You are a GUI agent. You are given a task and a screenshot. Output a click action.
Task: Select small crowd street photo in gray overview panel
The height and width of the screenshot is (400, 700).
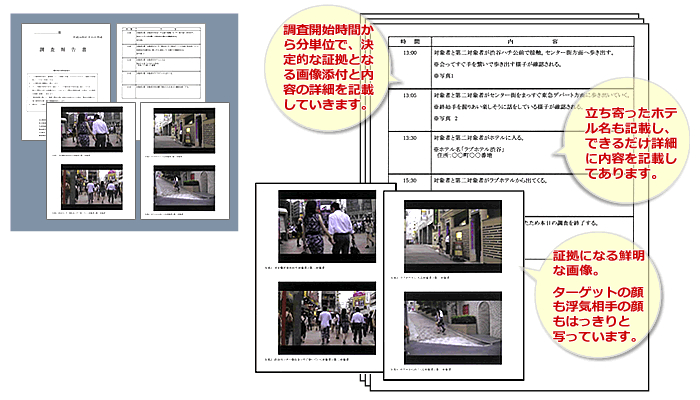click(92, 187)
